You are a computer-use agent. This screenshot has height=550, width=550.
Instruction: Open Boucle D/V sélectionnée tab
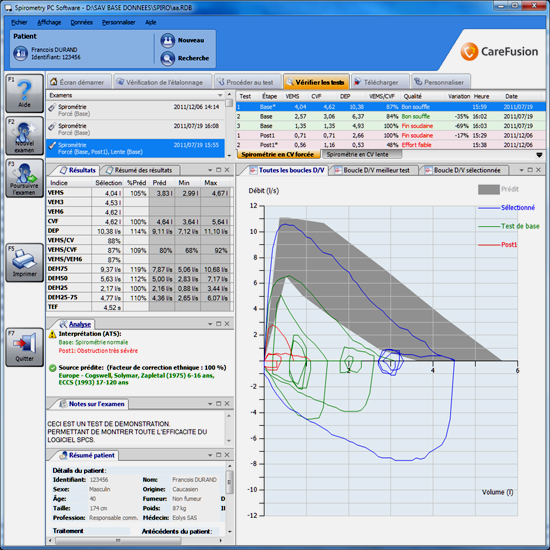coord(463,170)
